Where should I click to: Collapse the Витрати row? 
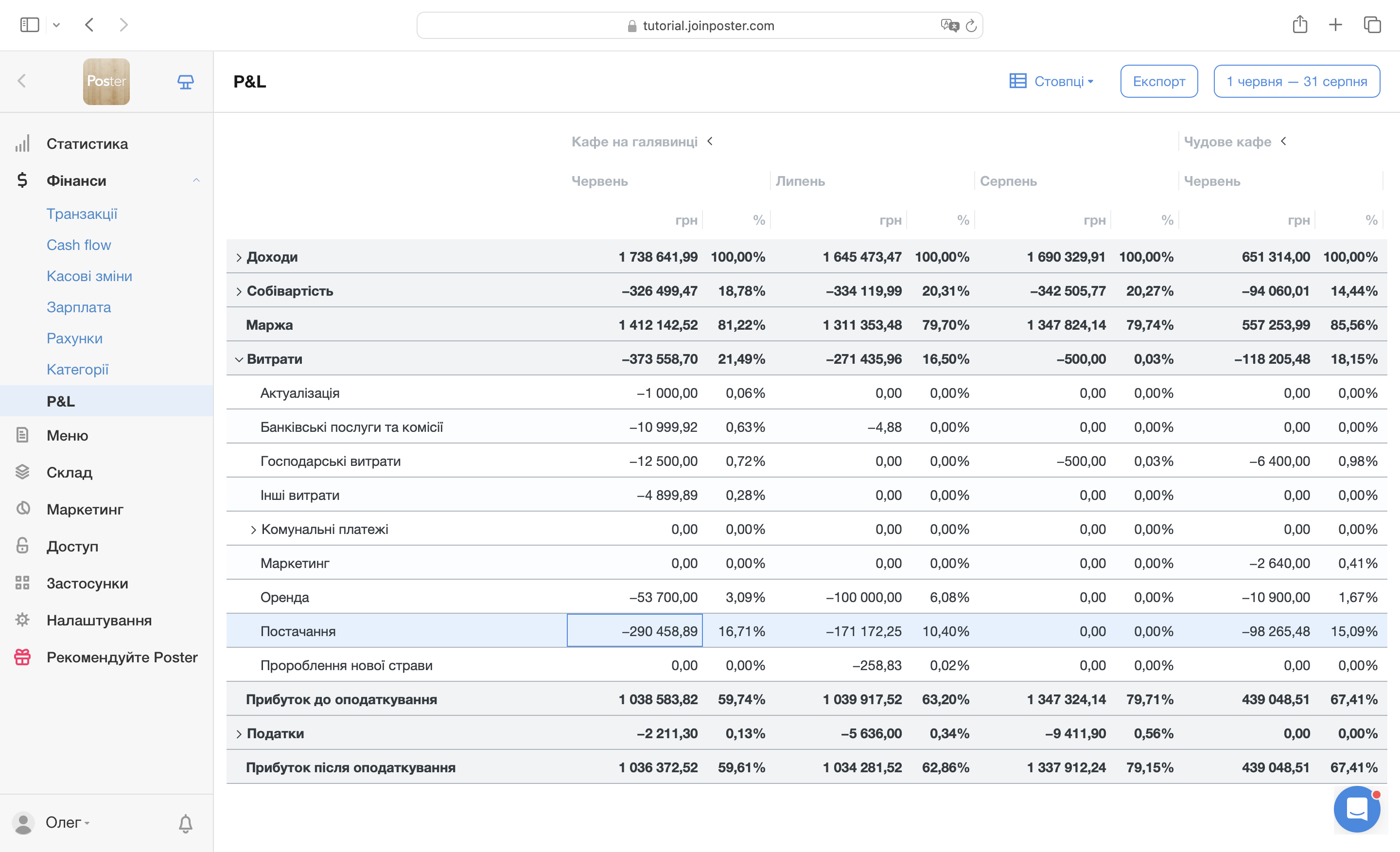pos(239,359)
